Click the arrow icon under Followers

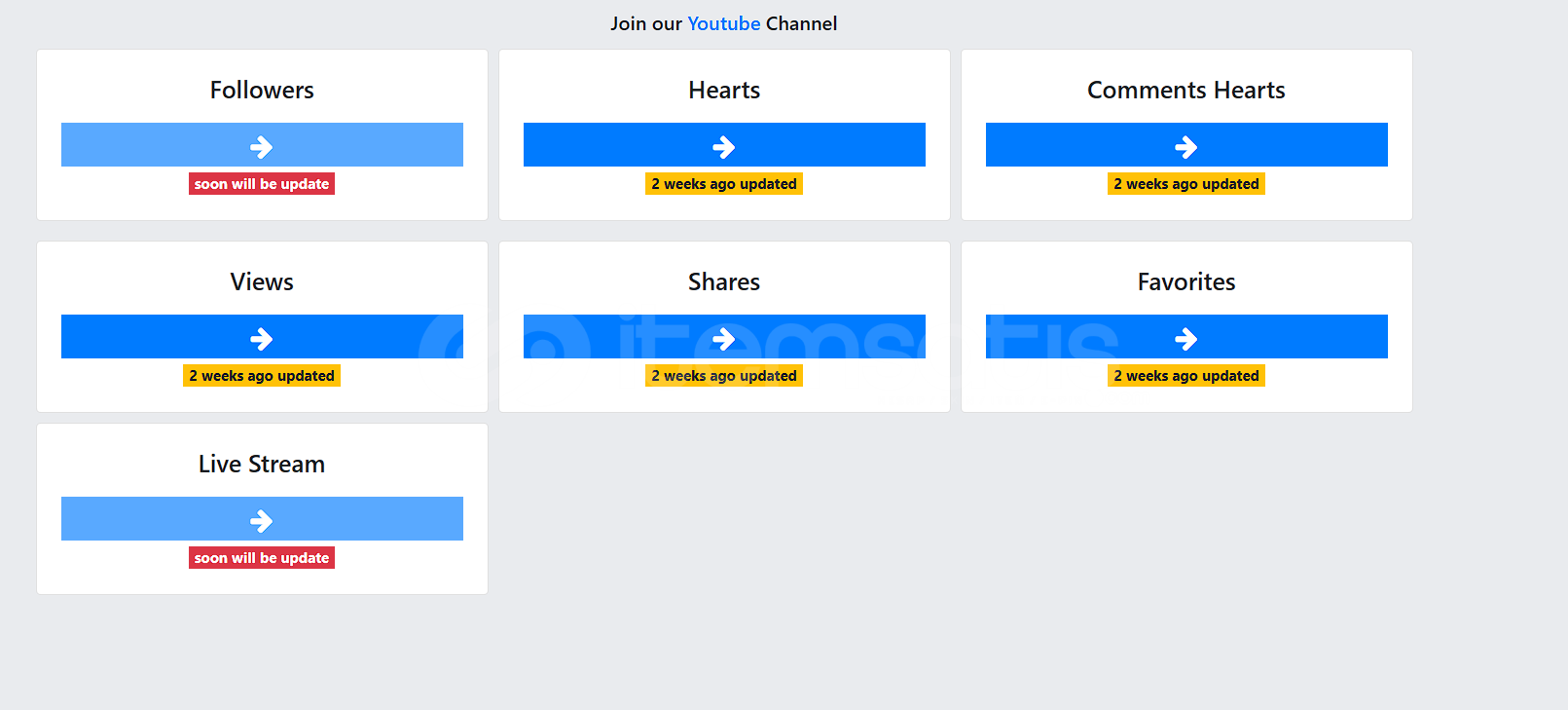pos(261,146)
